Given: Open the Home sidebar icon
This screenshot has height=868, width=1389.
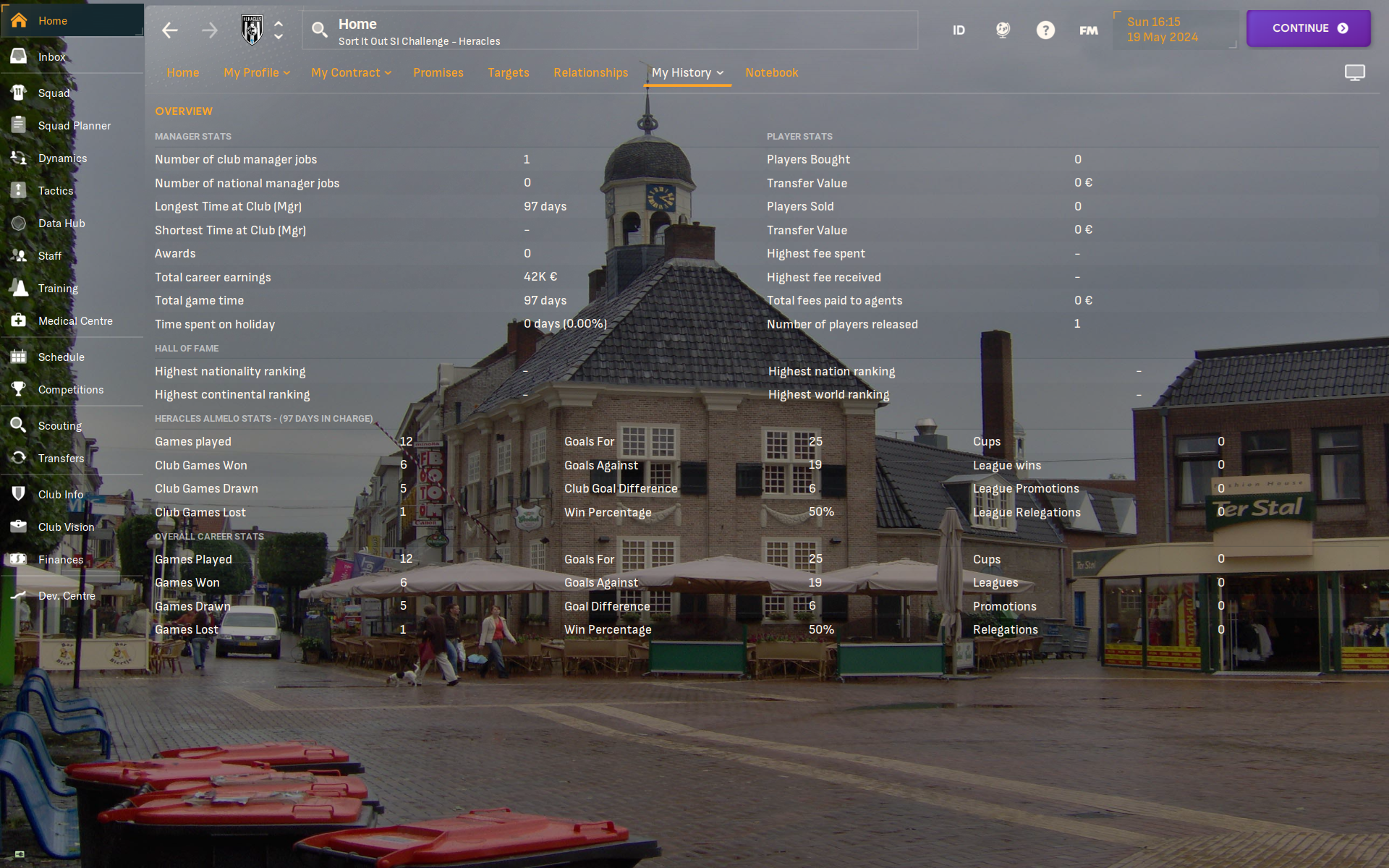Looking at the screenshot, I should click(19, 20).
